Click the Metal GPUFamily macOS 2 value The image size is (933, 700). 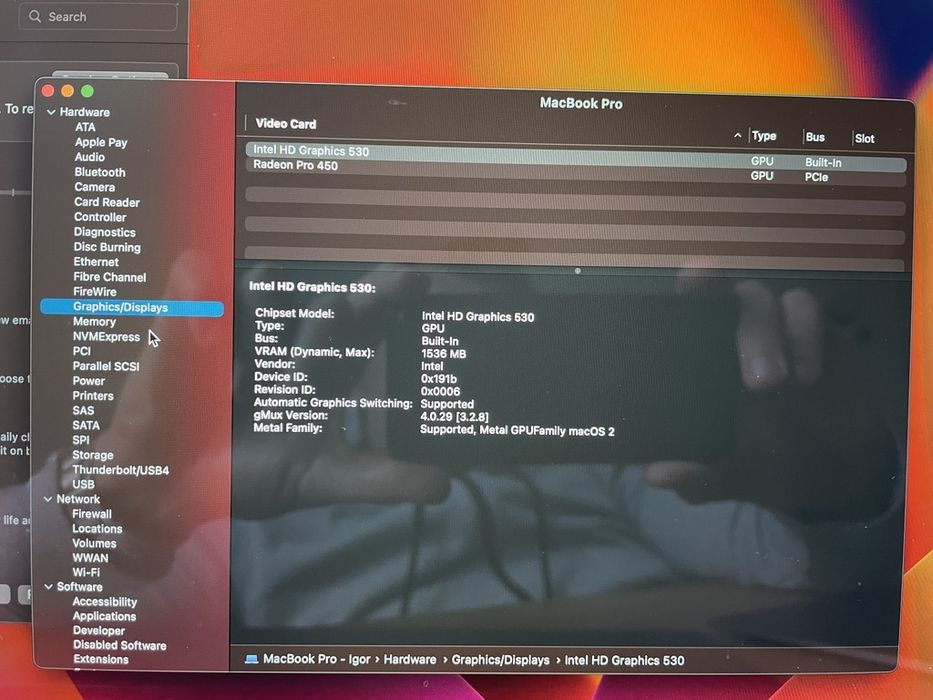(x=517, y=430)
